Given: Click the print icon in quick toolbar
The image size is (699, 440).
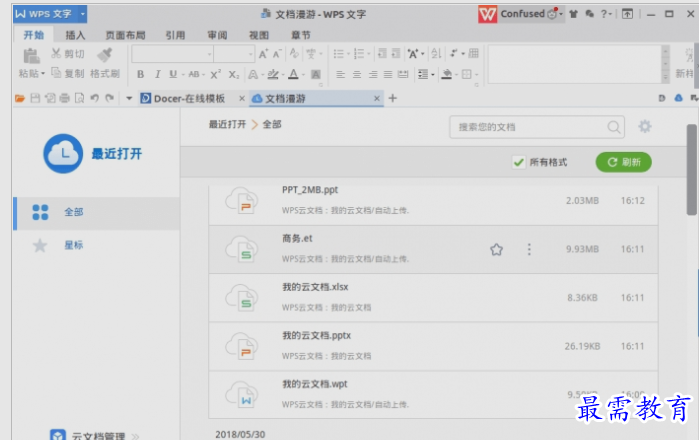Looking at the screenshot, I should click(65, 98).
